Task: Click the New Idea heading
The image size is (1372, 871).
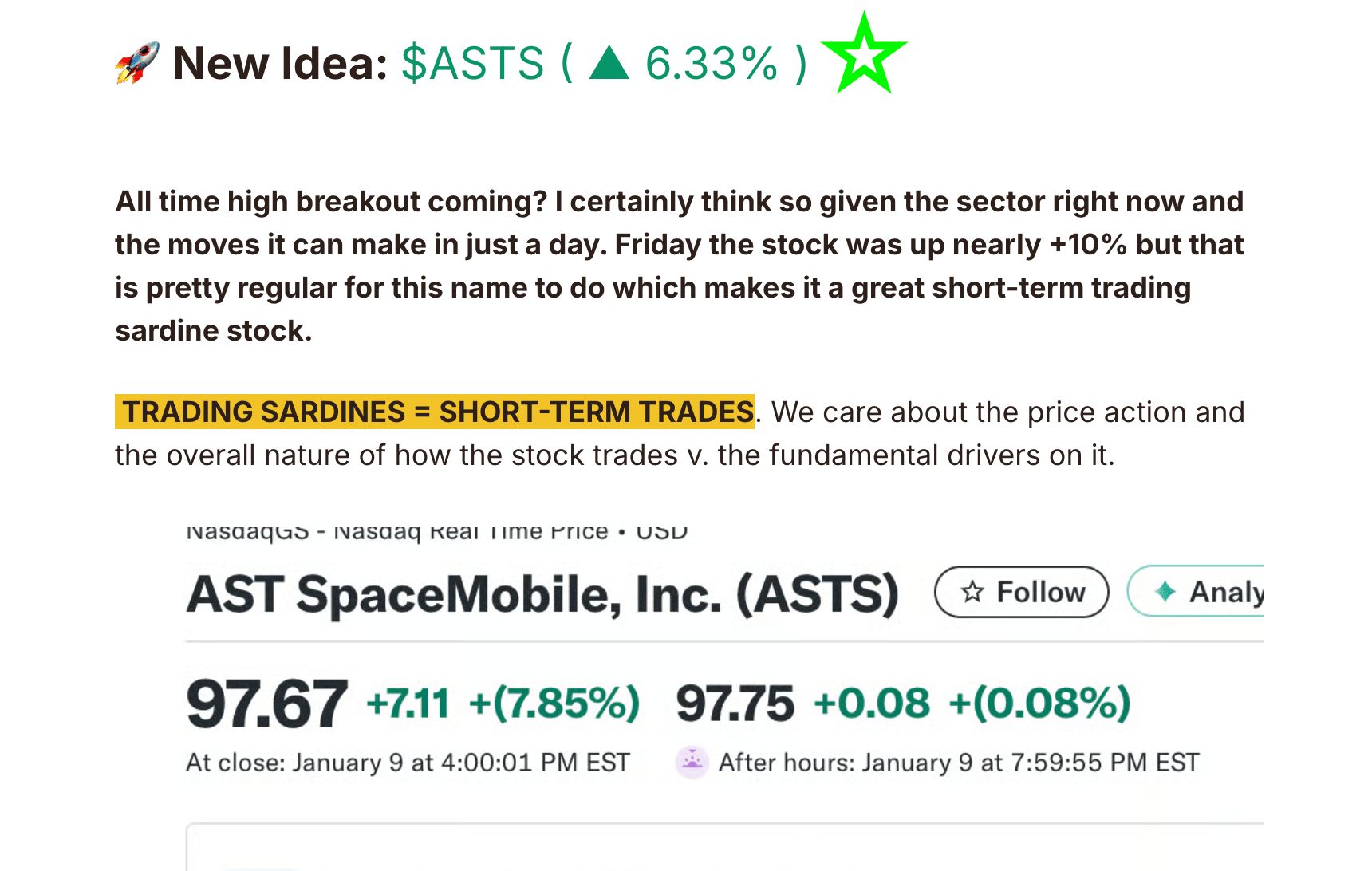Action: [x=280, y=63]
